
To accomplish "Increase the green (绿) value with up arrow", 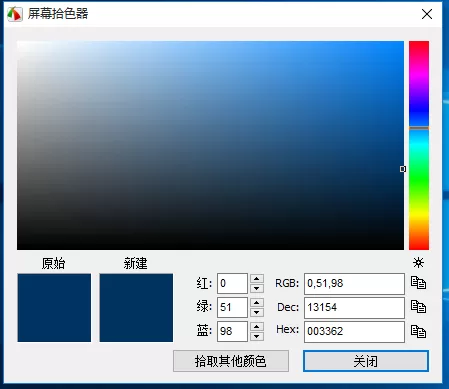I will [257, 303].
